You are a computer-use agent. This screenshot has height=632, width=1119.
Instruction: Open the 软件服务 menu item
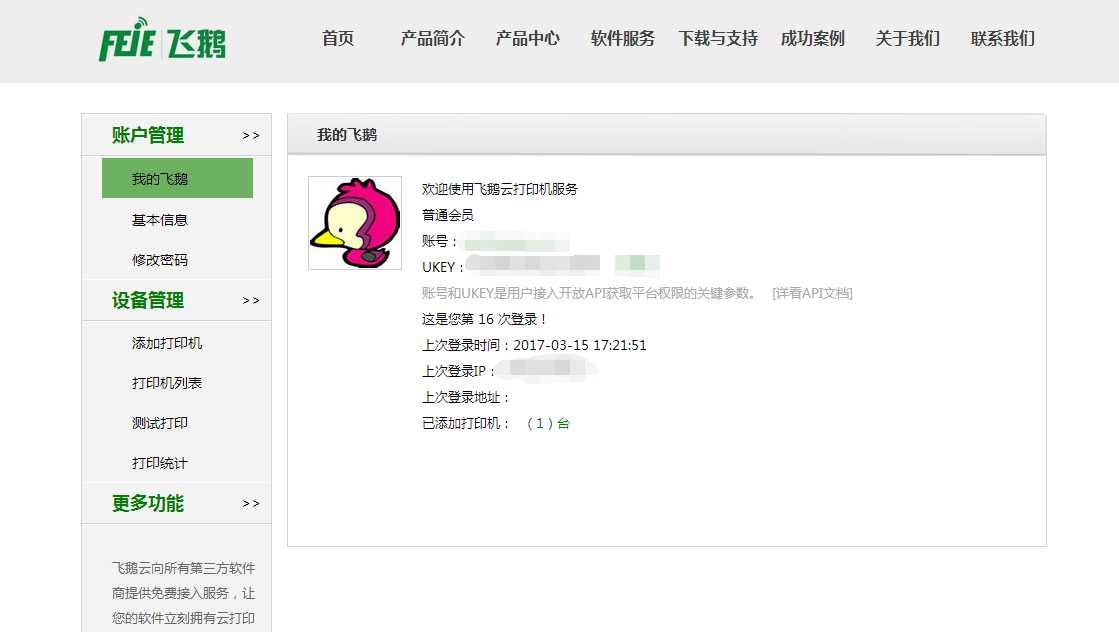tap(622, 39)
